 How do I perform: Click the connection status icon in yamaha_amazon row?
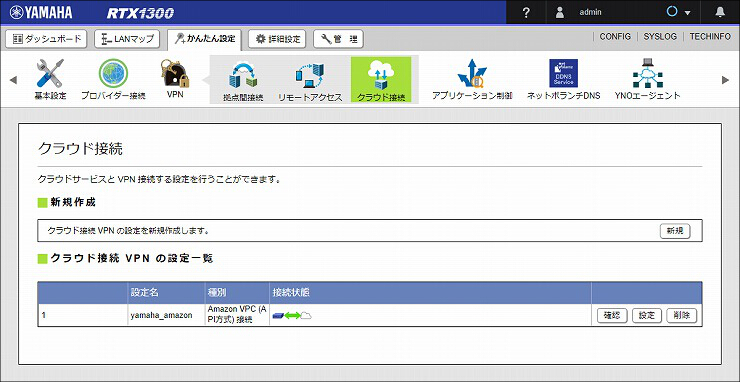[x=292, y=315]
